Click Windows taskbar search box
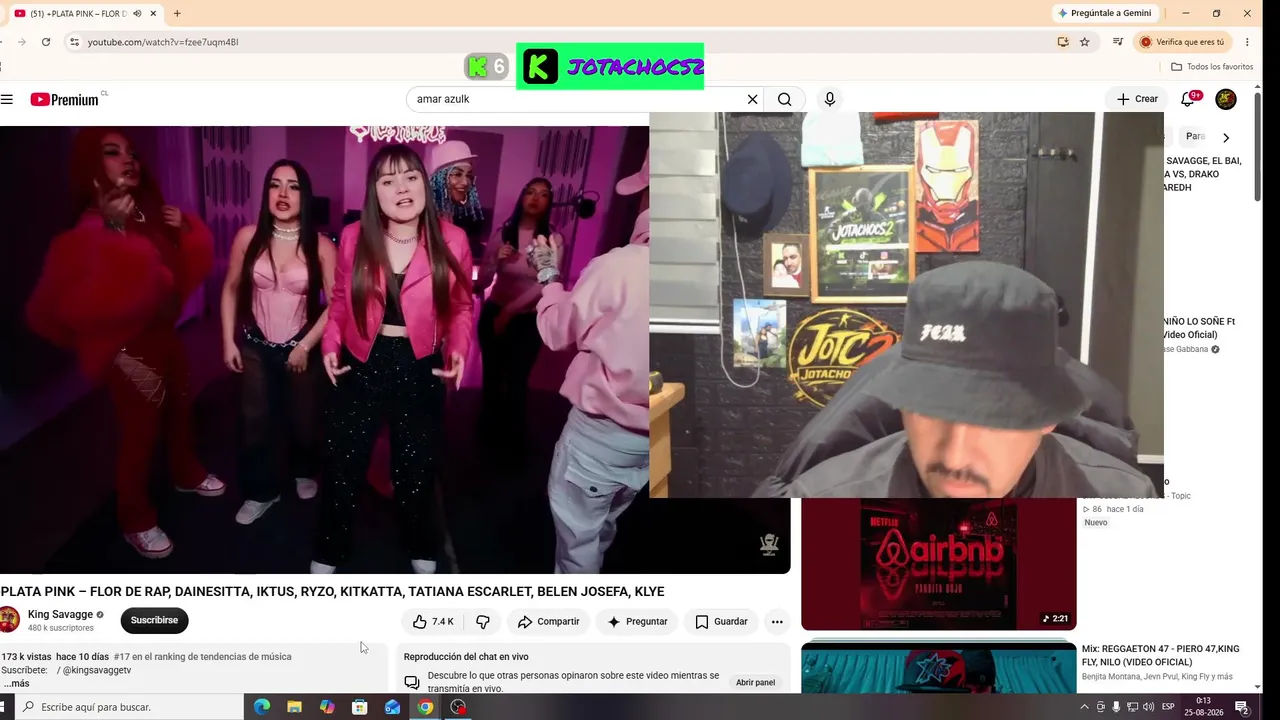This screenshot has width=1280, height=720. 130,707
